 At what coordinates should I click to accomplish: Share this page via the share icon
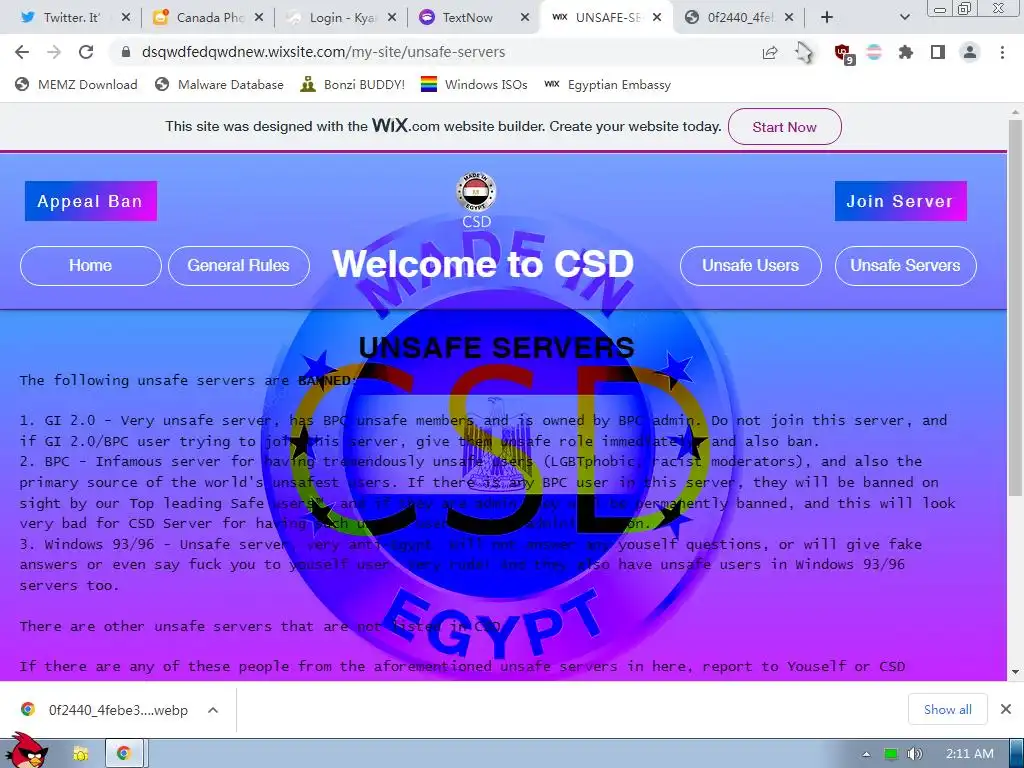point(770,52)
